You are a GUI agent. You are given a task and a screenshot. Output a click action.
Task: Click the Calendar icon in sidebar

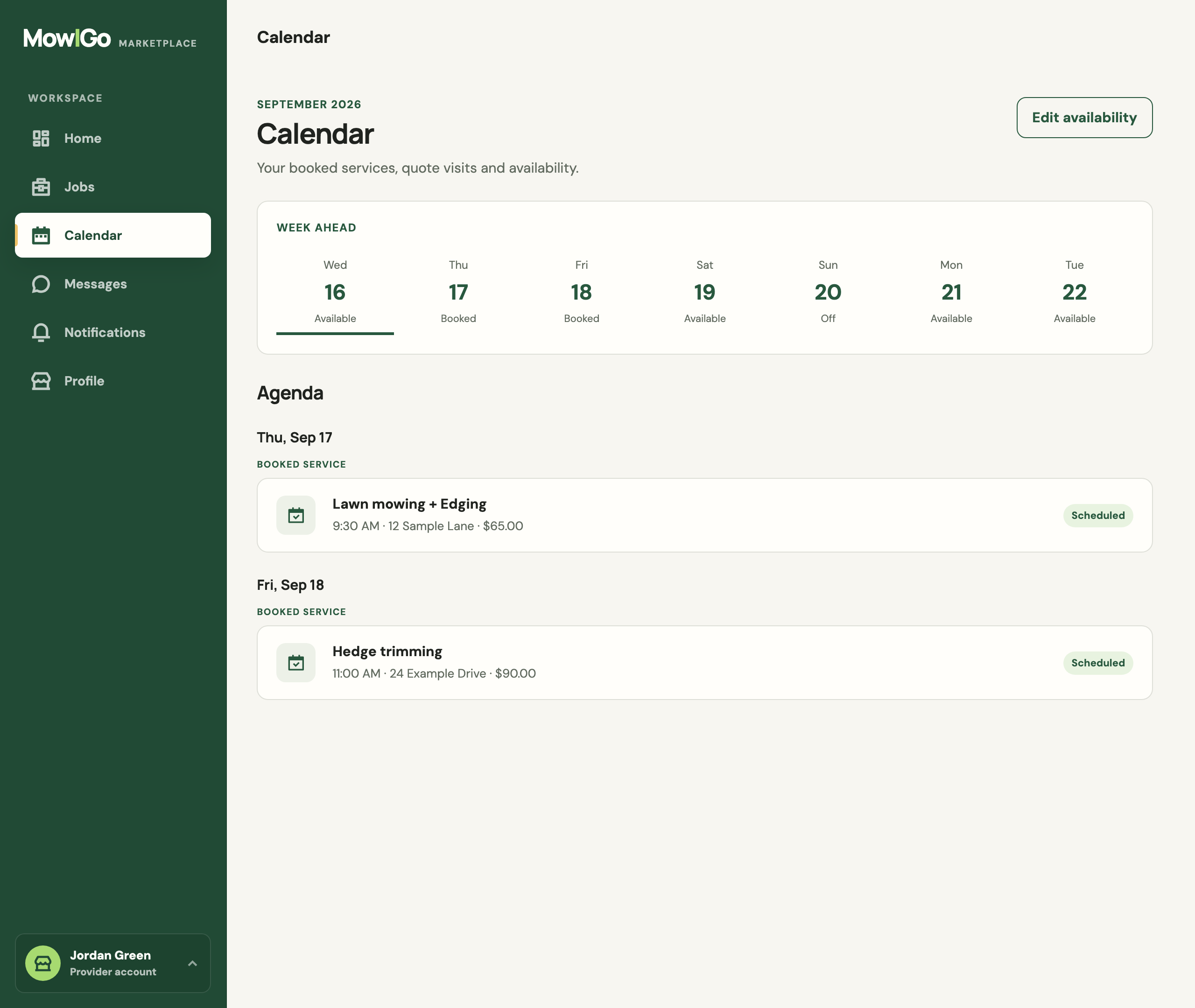coord(41,235)
